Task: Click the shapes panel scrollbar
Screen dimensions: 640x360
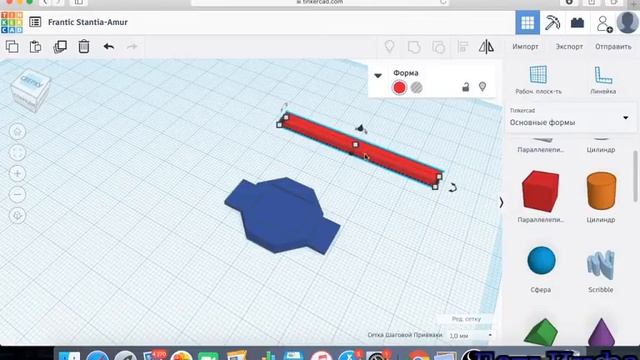Action: [x=636, y=176]
